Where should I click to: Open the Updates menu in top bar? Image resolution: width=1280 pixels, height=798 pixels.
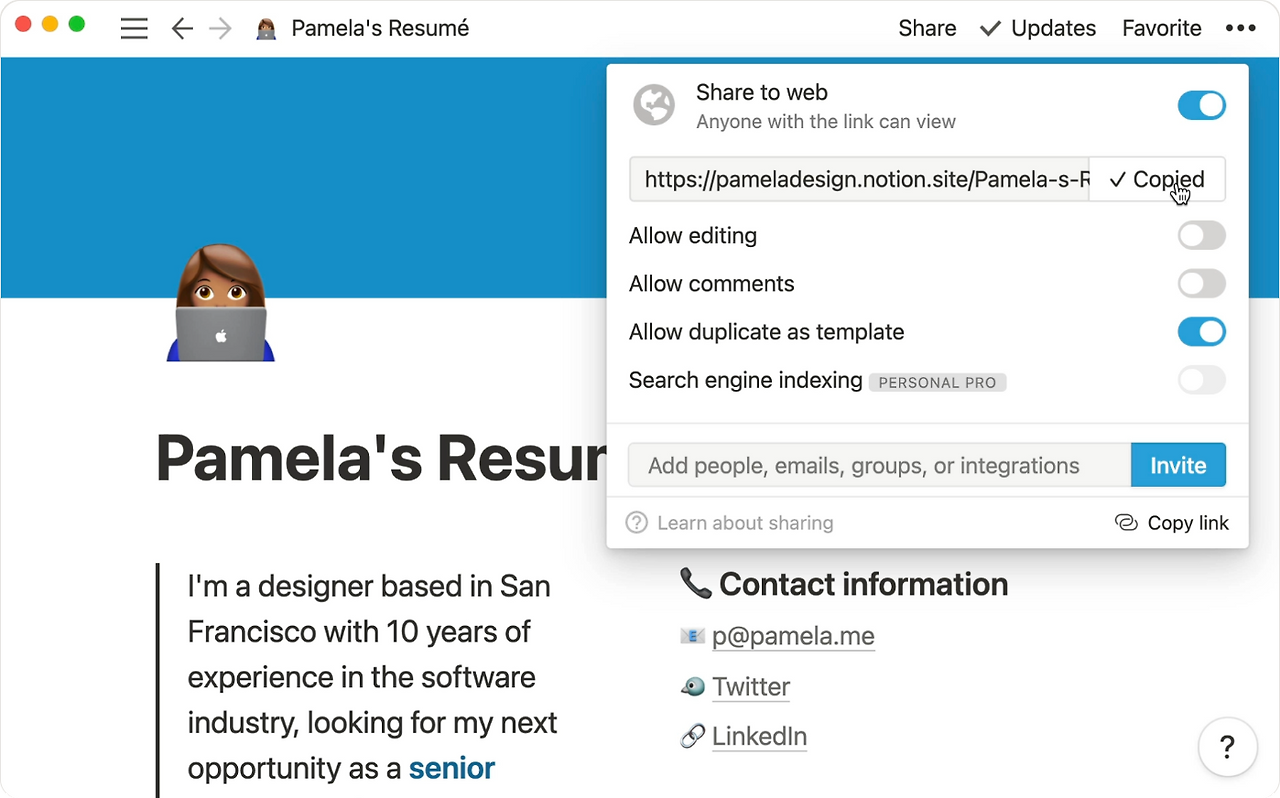pyautogui.click(x=1038, y=28)
